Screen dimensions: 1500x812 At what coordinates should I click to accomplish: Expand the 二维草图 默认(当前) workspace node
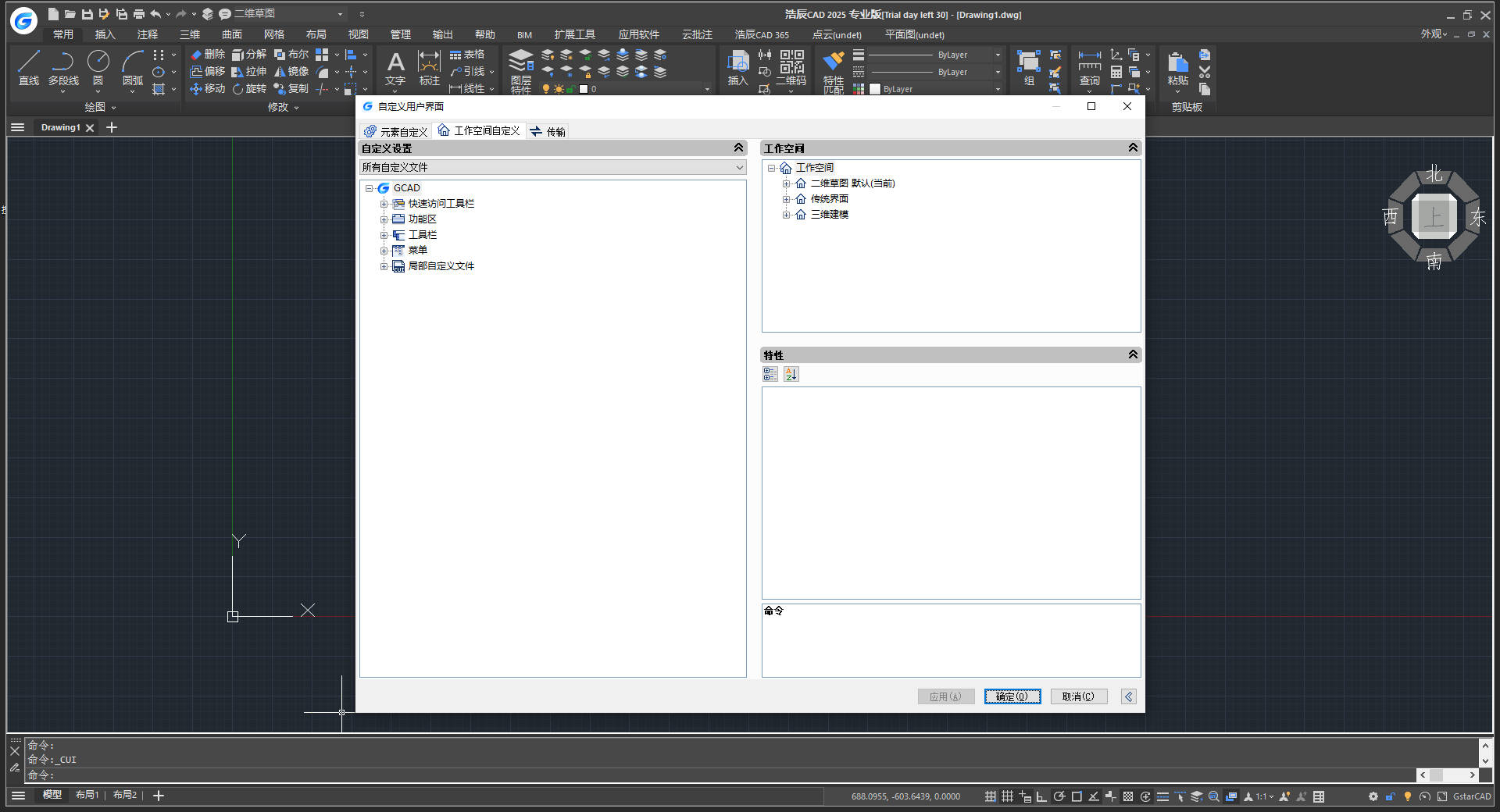click(786, 183)
